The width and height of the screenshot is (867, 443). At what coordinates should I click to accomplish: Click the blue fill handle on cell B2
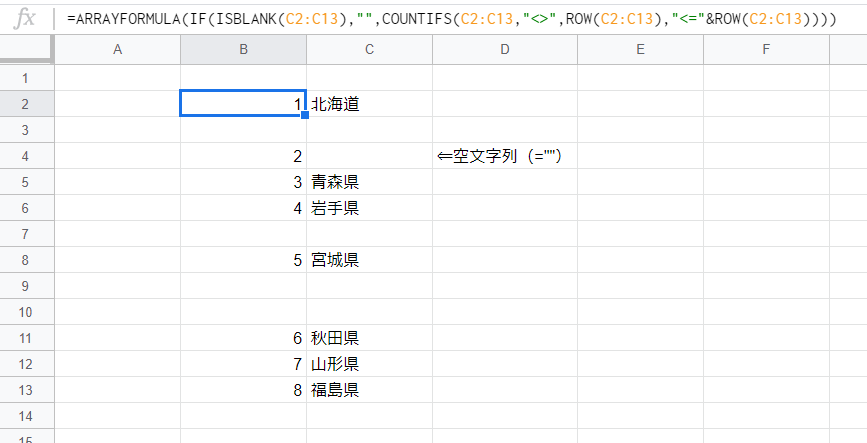click(305, 115)
